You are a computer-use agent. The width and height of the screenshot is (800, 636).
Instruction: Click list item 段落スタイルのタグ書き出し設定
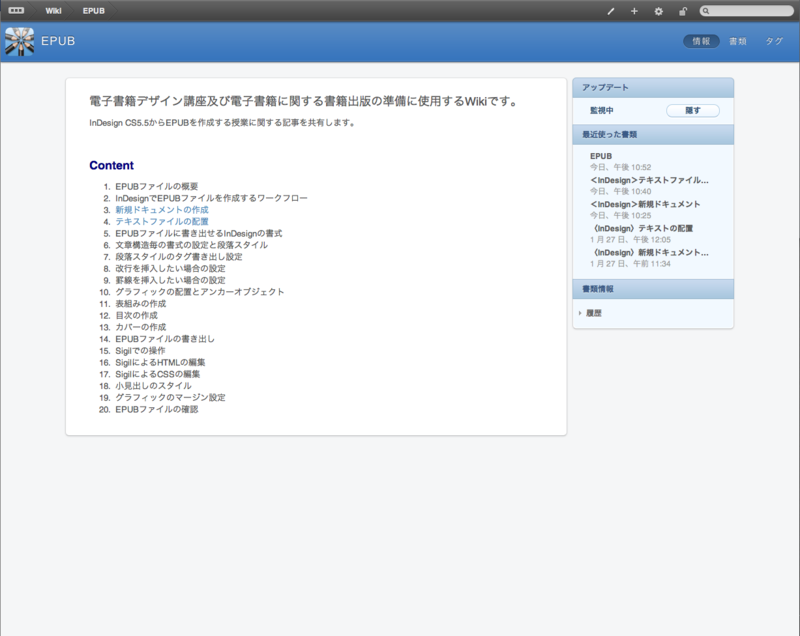179,257
